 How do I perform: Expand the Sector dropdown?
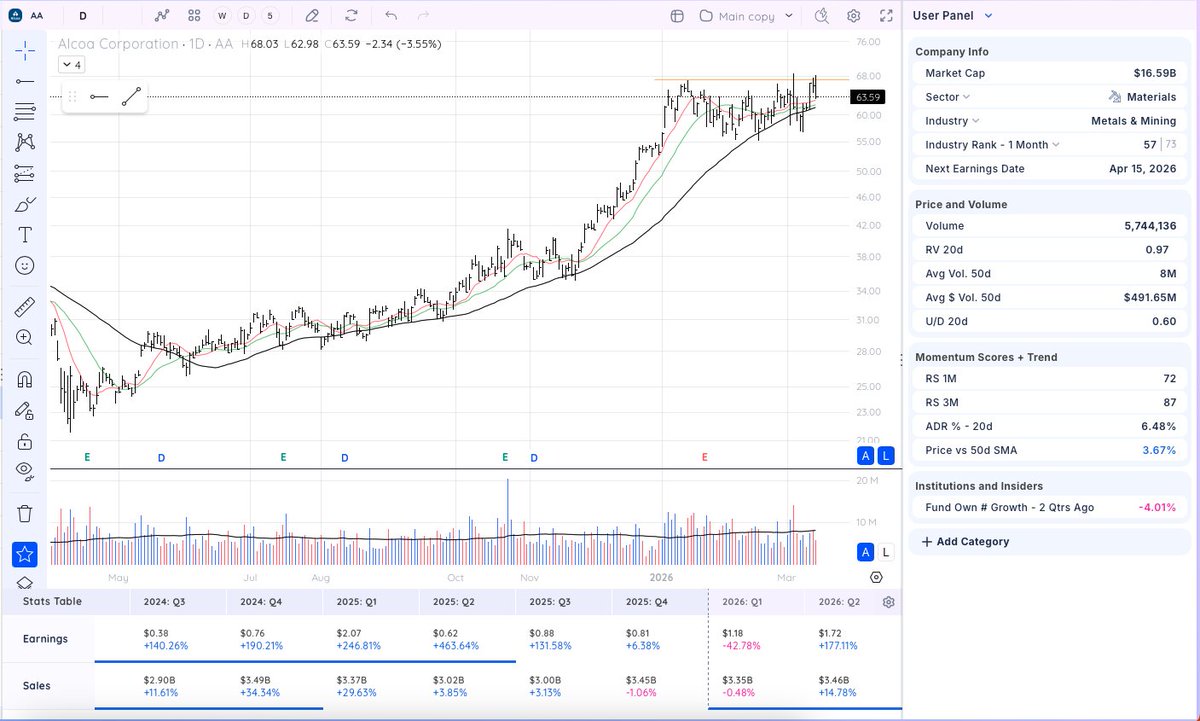point(948,97)
